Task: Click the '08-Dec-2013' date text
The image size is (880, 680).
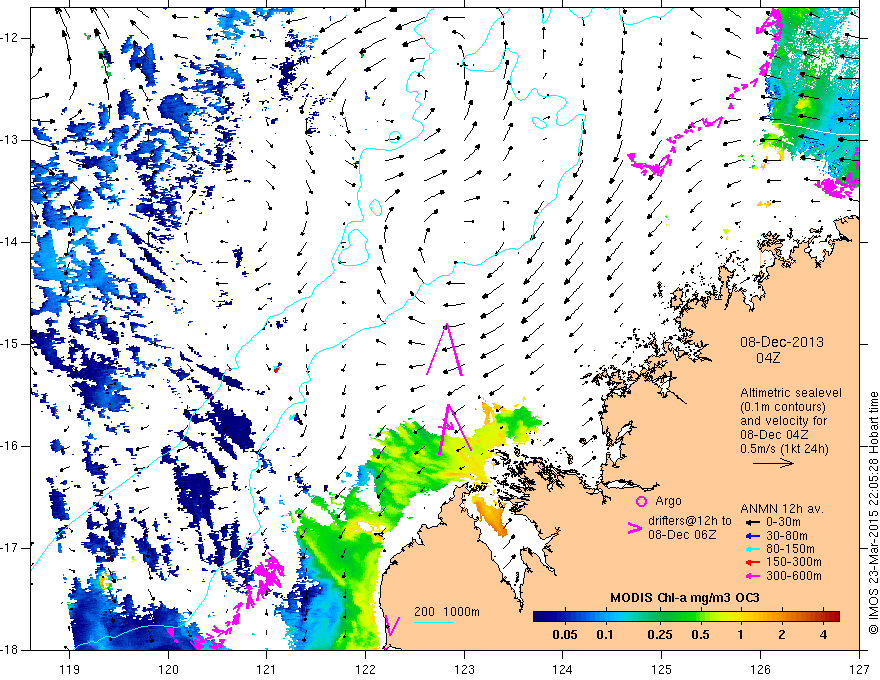Action: click(782, 342)
